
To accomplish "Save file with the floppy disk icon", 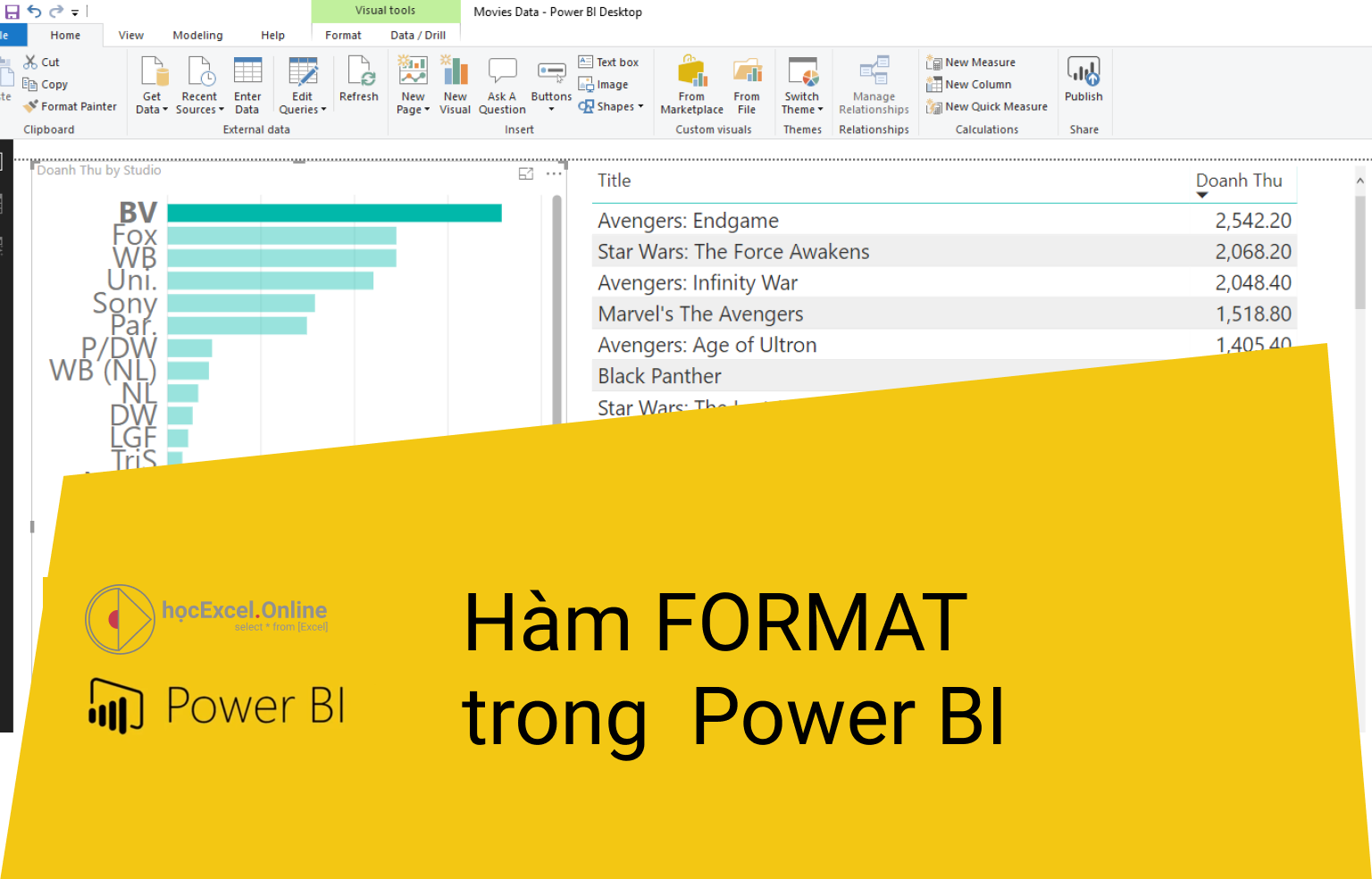I will pyautogui.click(x=13, y=12).
